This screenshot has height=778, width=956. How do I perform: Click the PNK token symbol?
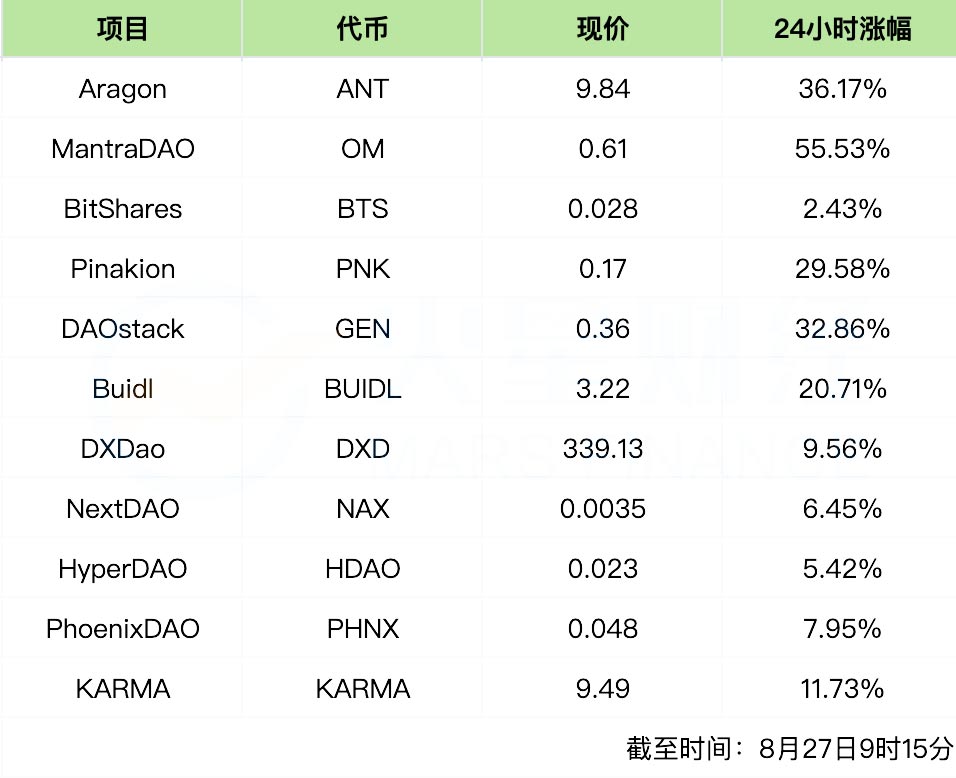point(363,269)
